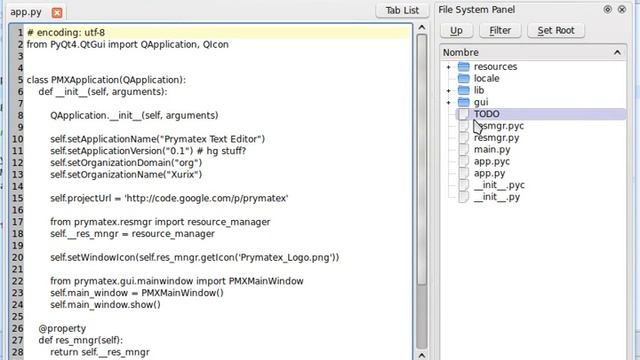
Task: Select the locale folder name
Action: click(487, 78)
